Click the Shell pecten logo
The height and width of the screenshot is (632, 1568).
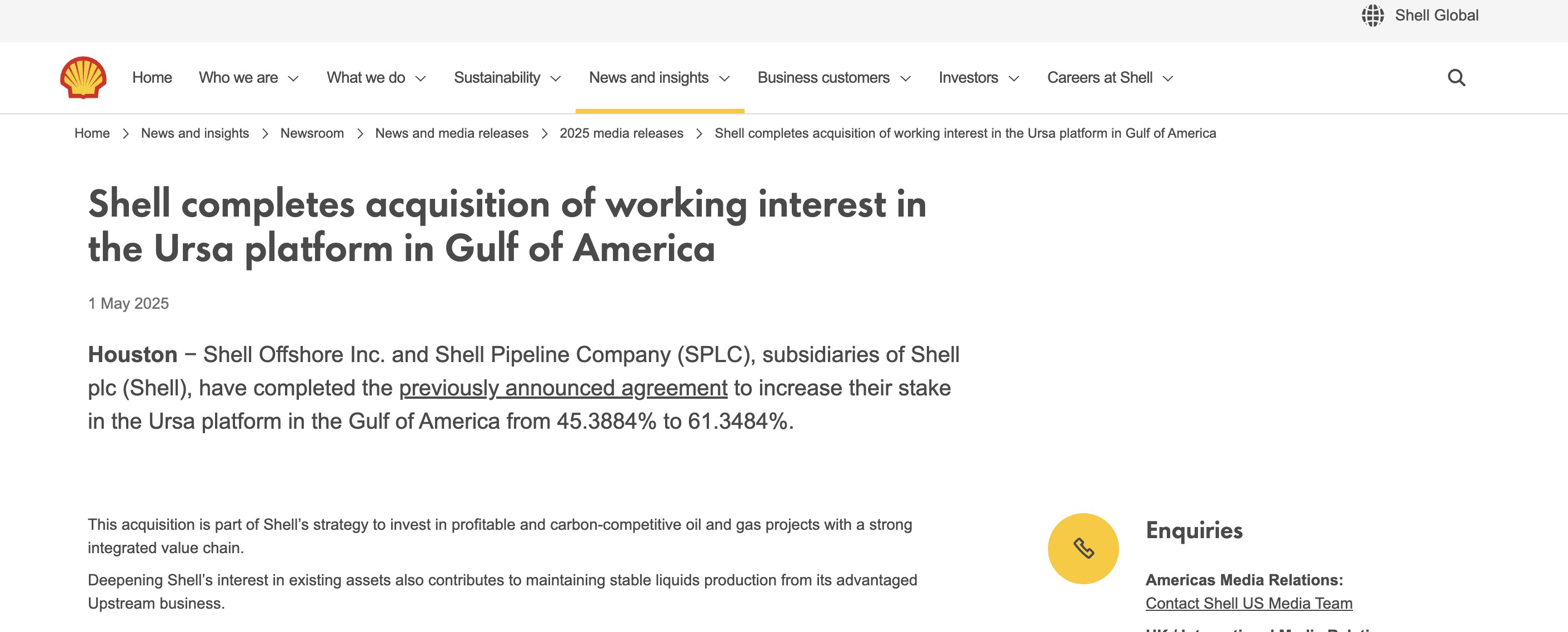(83, 77)
